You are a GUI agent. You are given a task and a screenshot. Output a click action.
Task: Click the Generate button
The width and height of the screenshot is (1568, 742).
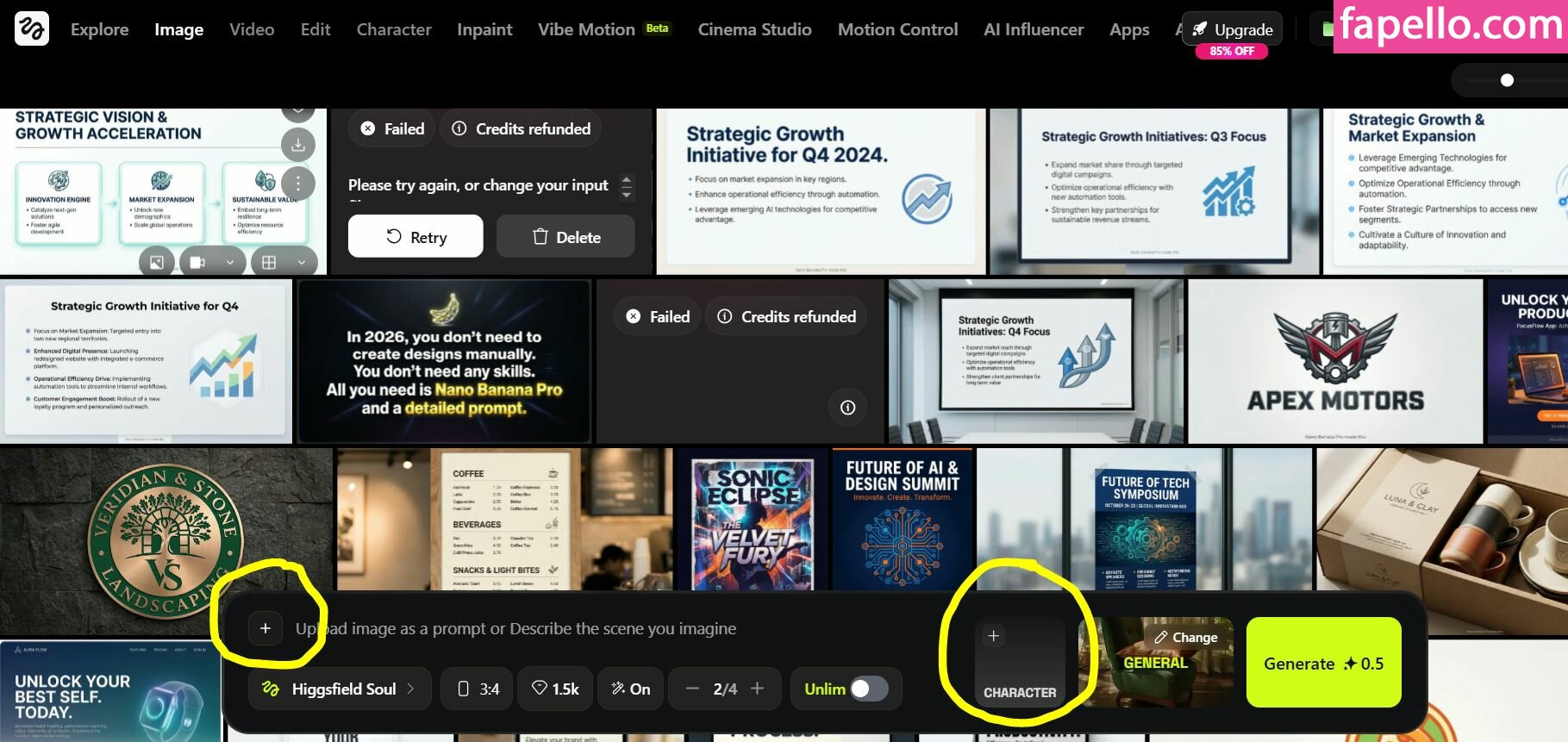[1323, 664]
